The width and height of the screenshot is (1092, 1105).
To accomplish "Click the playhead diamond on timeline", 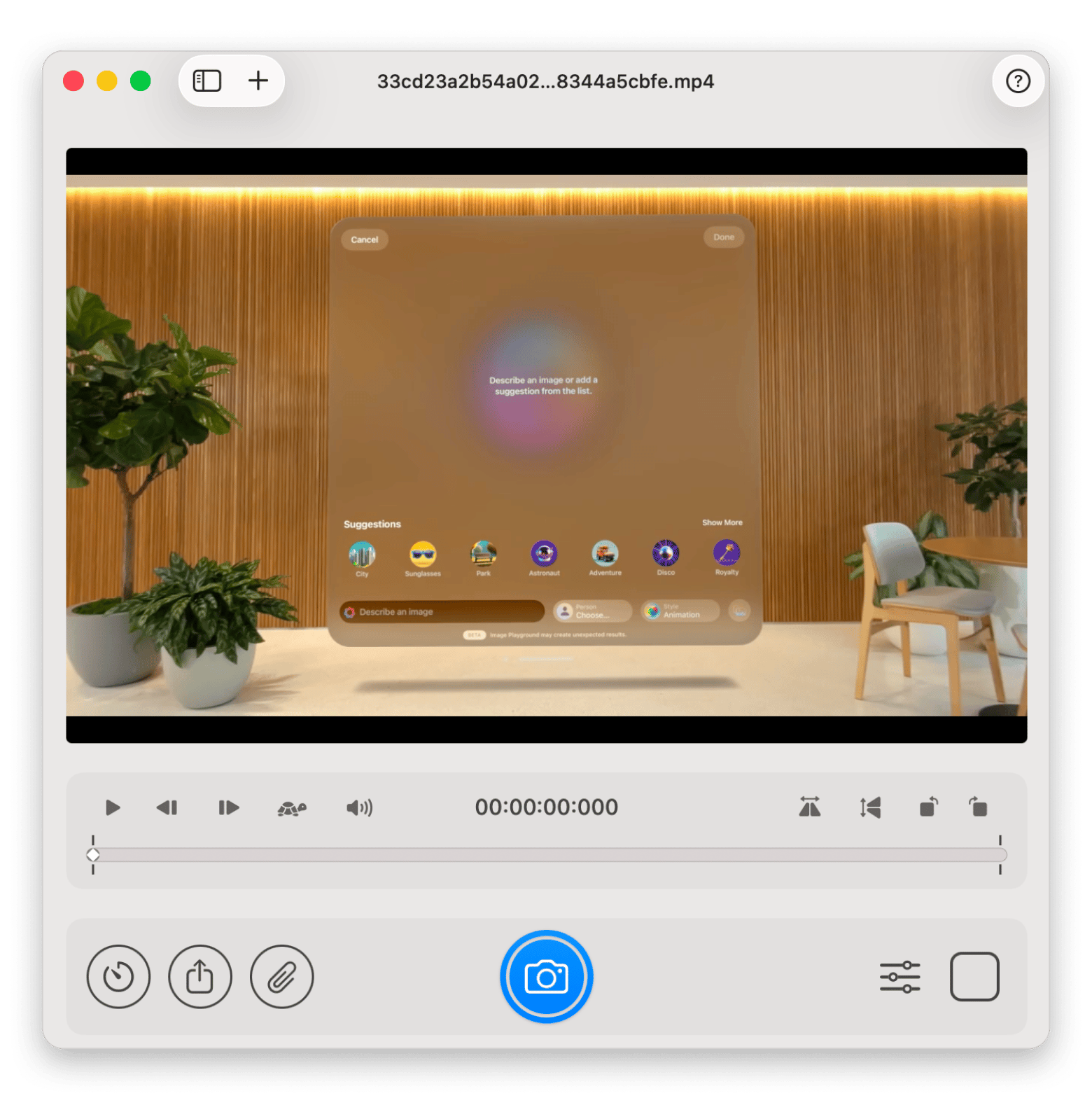I will (93, 854).
